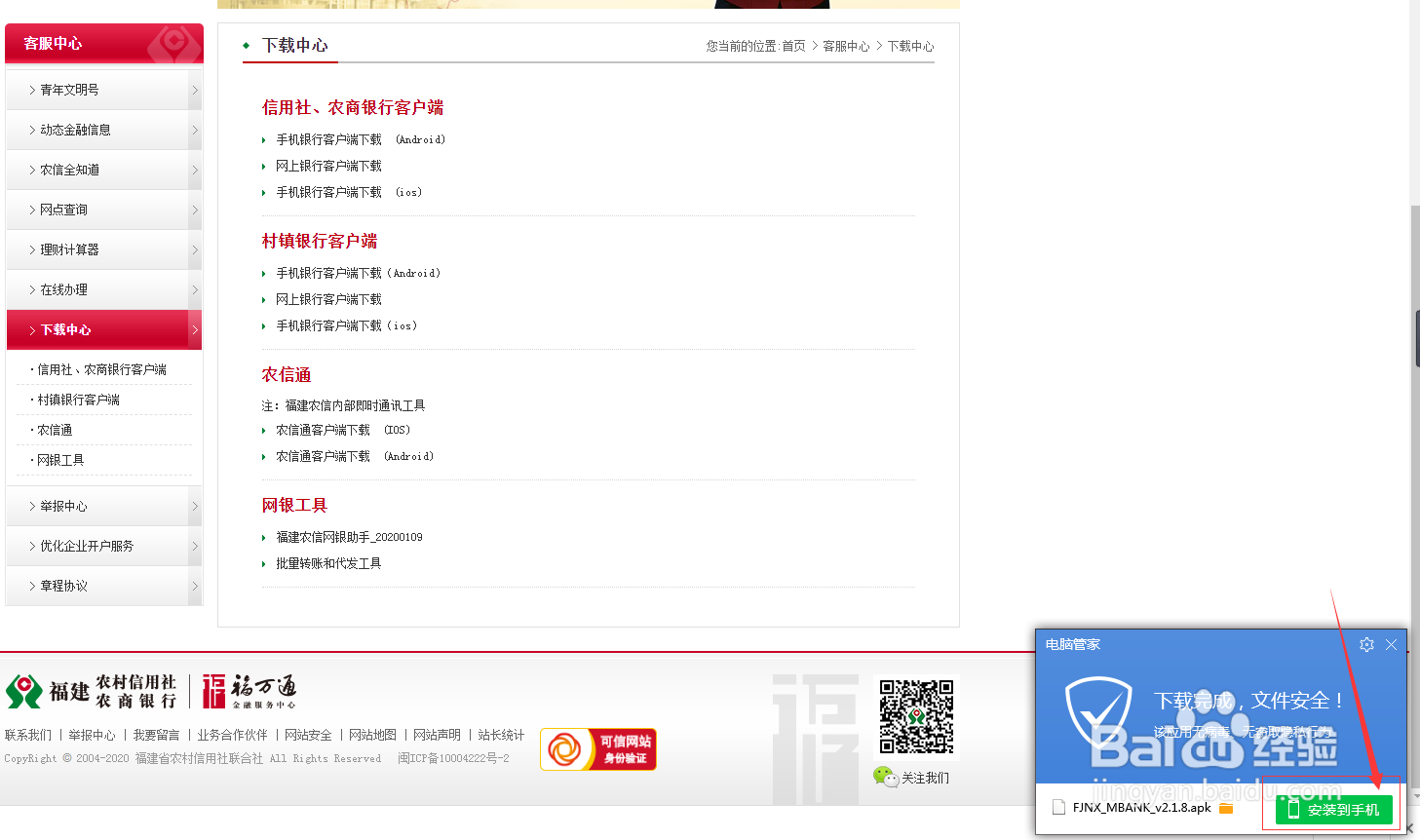Expand arrow at right of 章程协议 row
1420x840 pixels.
(x=195, y=586)
